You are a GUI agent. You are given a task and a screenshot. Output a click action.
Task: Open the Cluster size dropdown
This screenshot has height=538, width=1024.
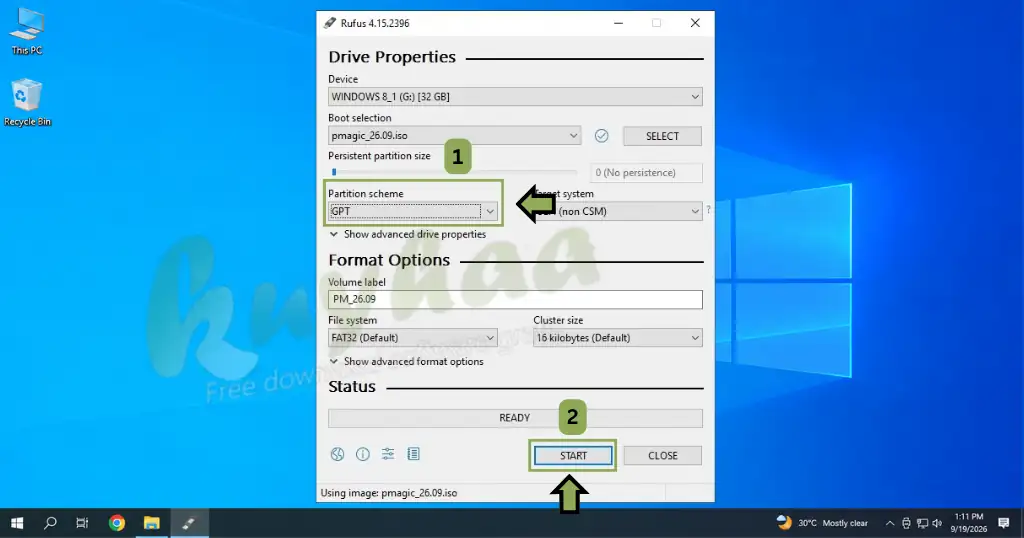pyautogui.click(x=617, y=338)
